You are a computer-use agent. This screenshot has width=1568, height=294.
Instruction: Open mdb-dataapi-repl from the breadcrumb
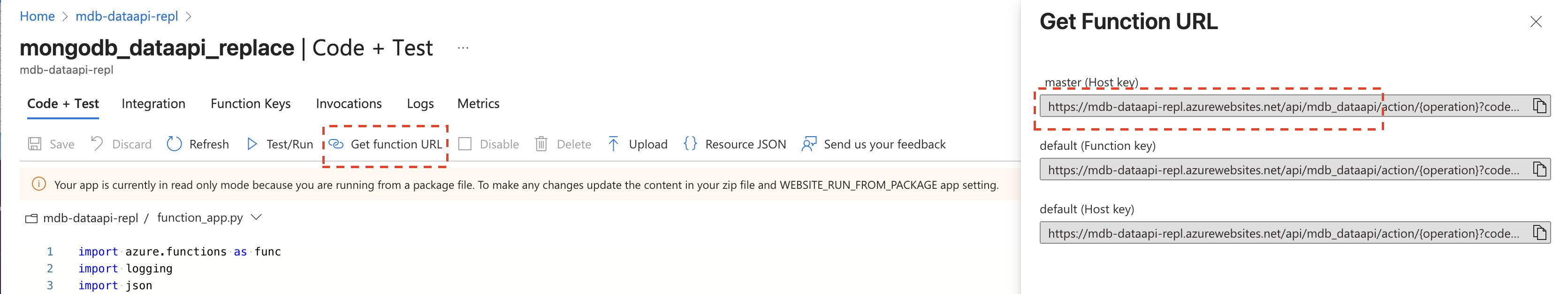126,16
